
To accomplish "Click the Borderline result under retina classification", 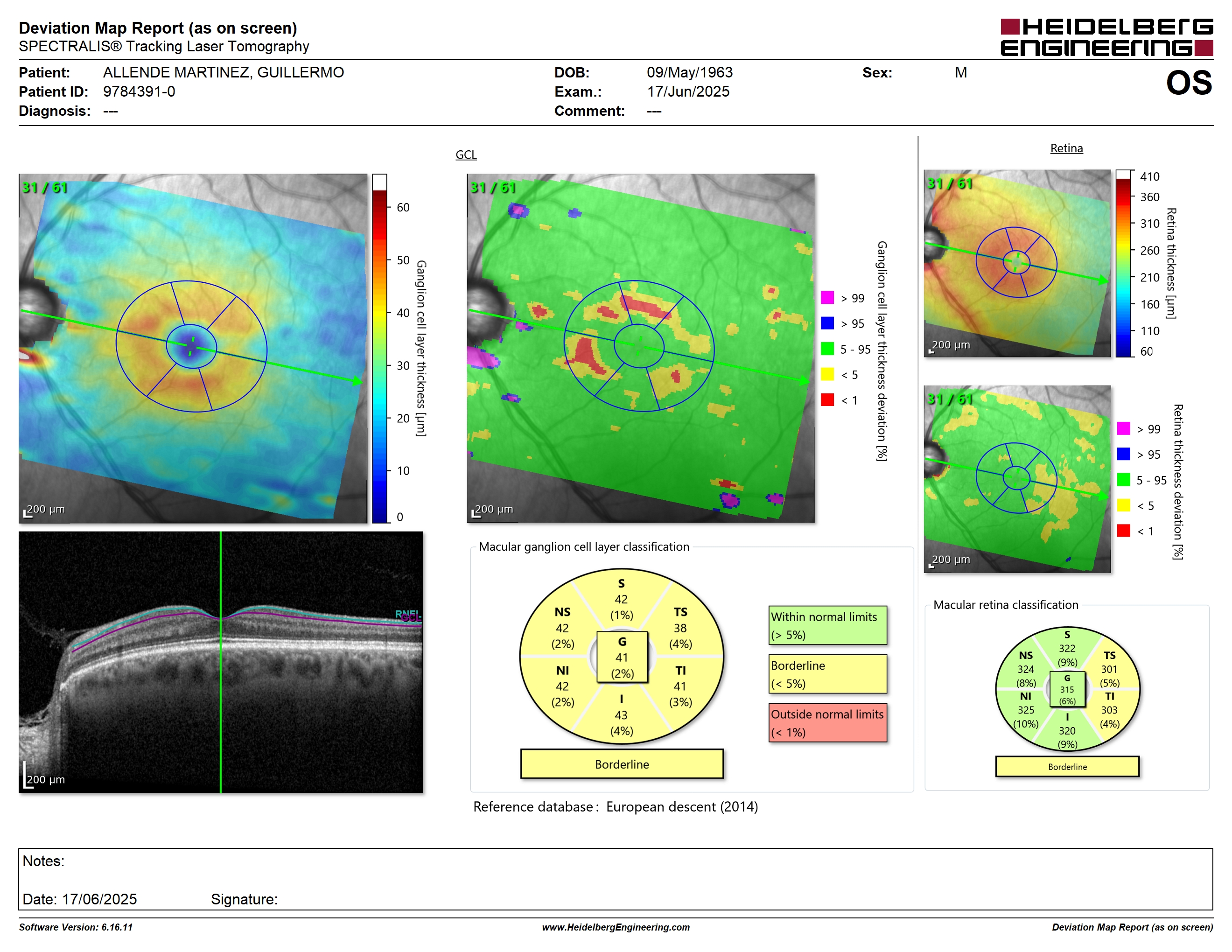I will tap(1067, 767).
